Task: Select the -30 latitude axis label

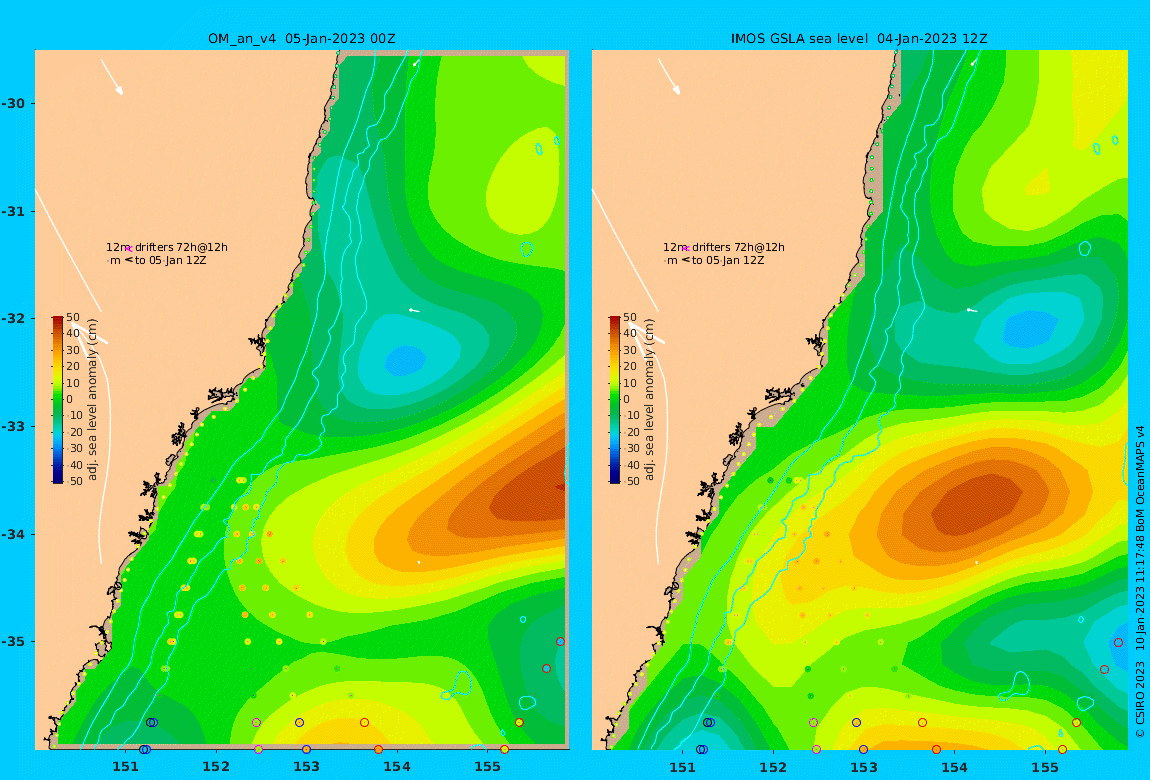Action: (x=12, y=103)
